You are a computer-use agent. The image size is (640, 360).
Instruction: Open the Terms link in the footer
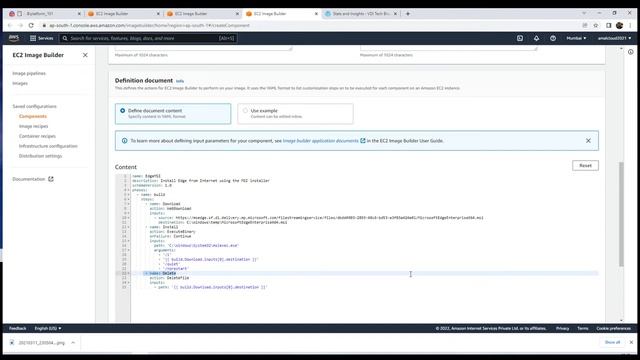pos(583,328)
